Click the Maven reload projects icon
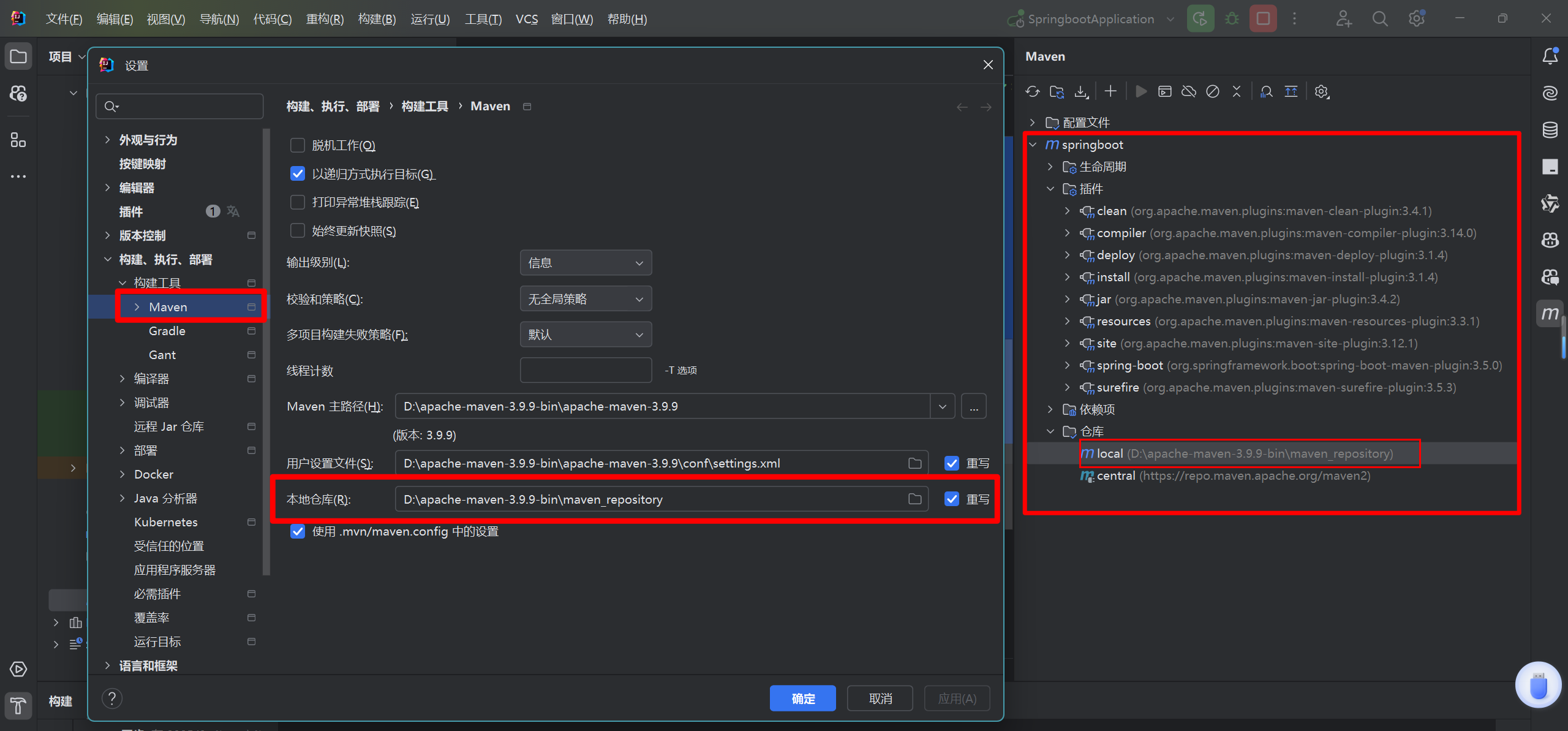Viewport: 1568px width, 731px height. [x=1033, y=92]
